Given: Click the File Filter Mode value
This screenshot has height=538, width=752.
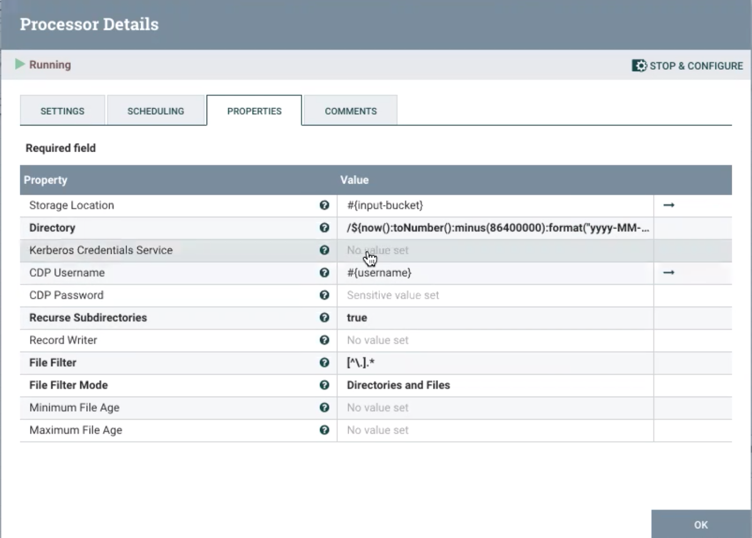Looking at the screenshot, I should tap(398, 385).
